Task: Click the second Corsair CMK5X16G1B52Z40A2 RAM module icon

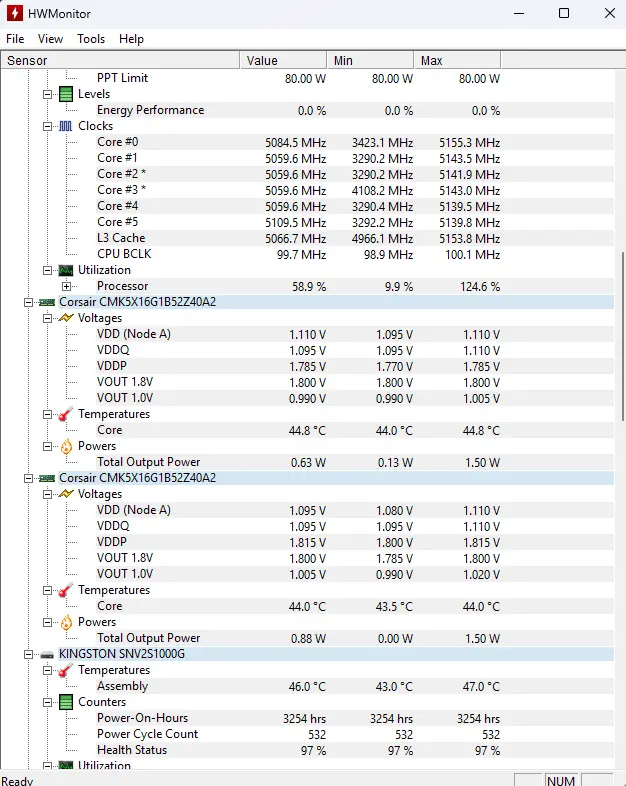Action: (x=47, y=478)
